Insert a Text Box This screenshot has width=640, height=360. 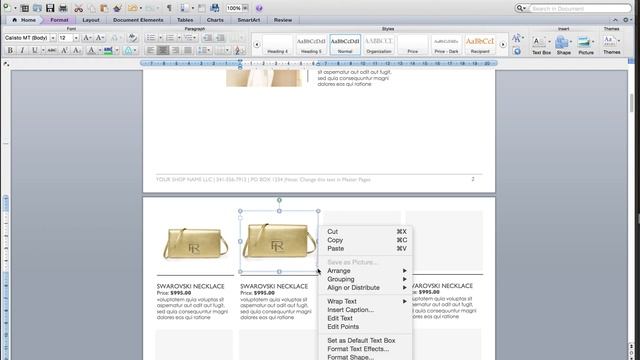[x=541, y=44]
